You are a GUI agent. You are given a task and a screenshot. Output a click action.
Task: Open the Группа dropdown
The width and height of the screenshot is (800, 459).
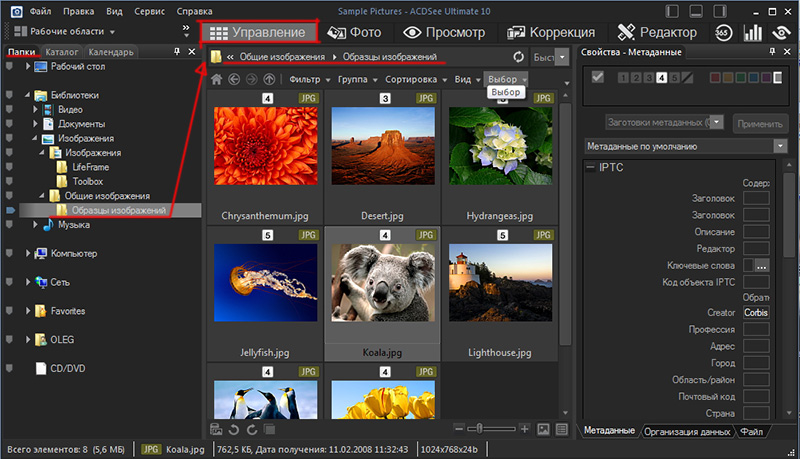[x=357, y=80]
